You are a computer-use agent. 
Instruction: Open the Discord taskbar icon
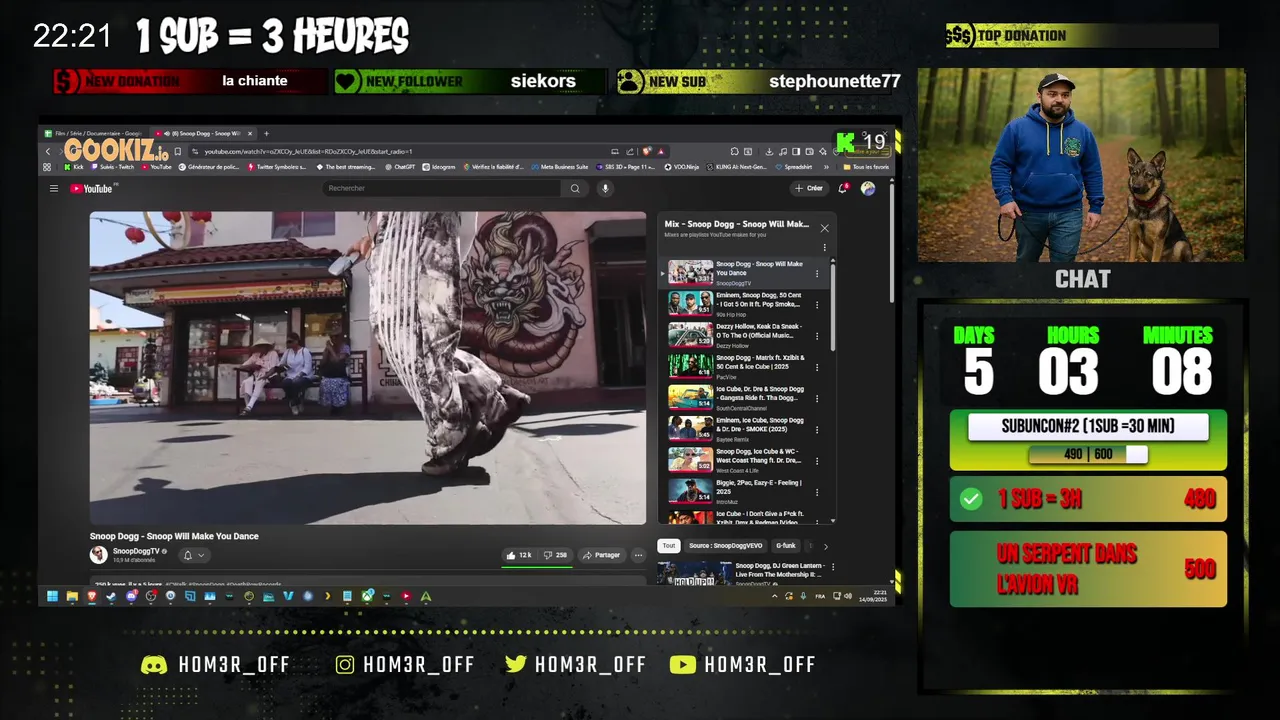[131, 596]
